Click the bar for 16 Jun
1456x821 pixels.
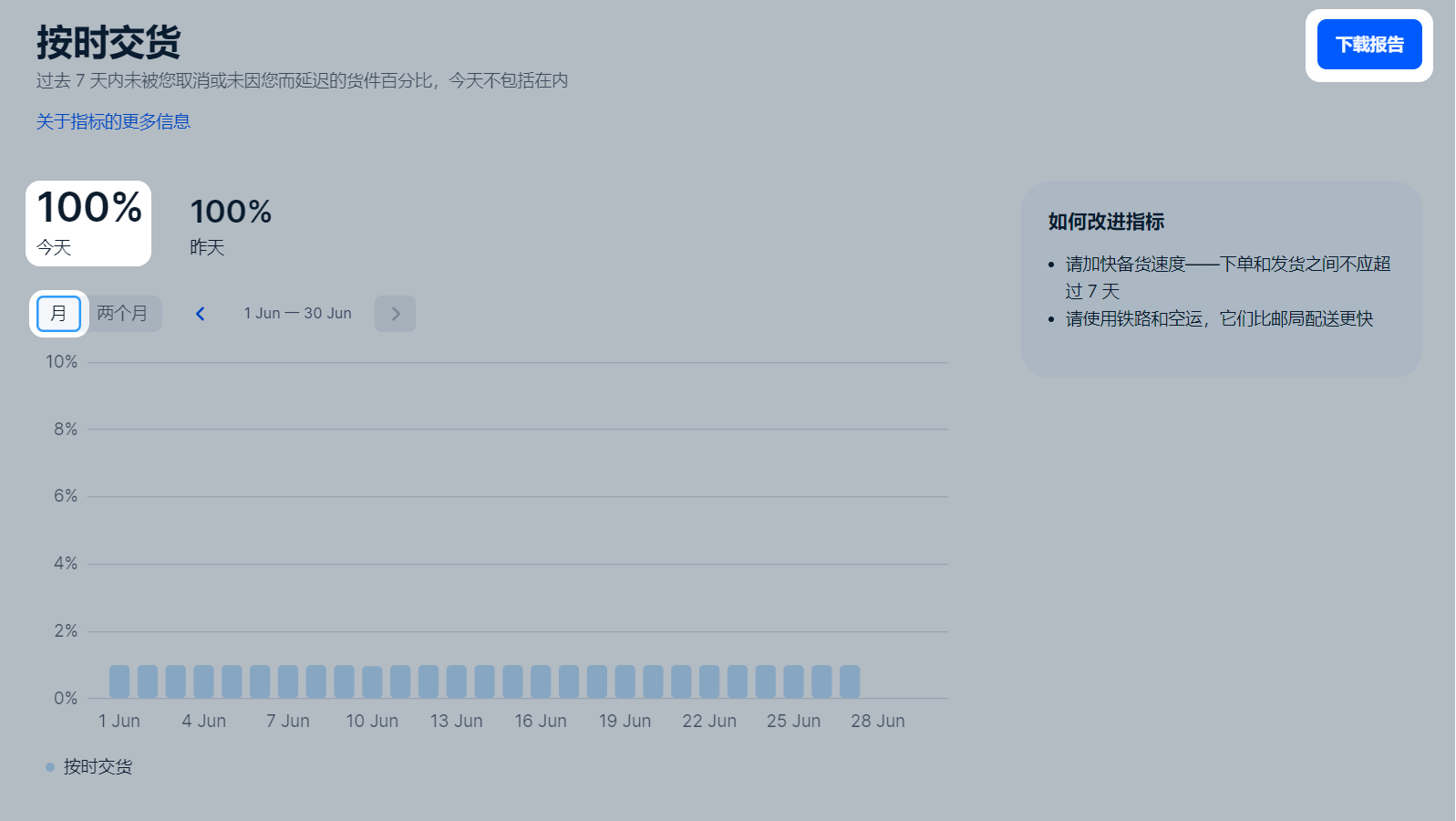click(x=541, y=681)
